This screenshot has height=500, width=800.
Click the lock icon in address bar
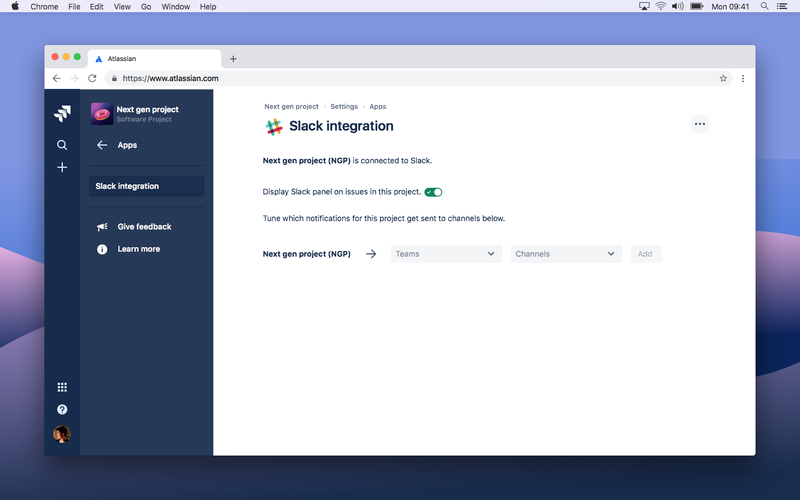(114, 78)
